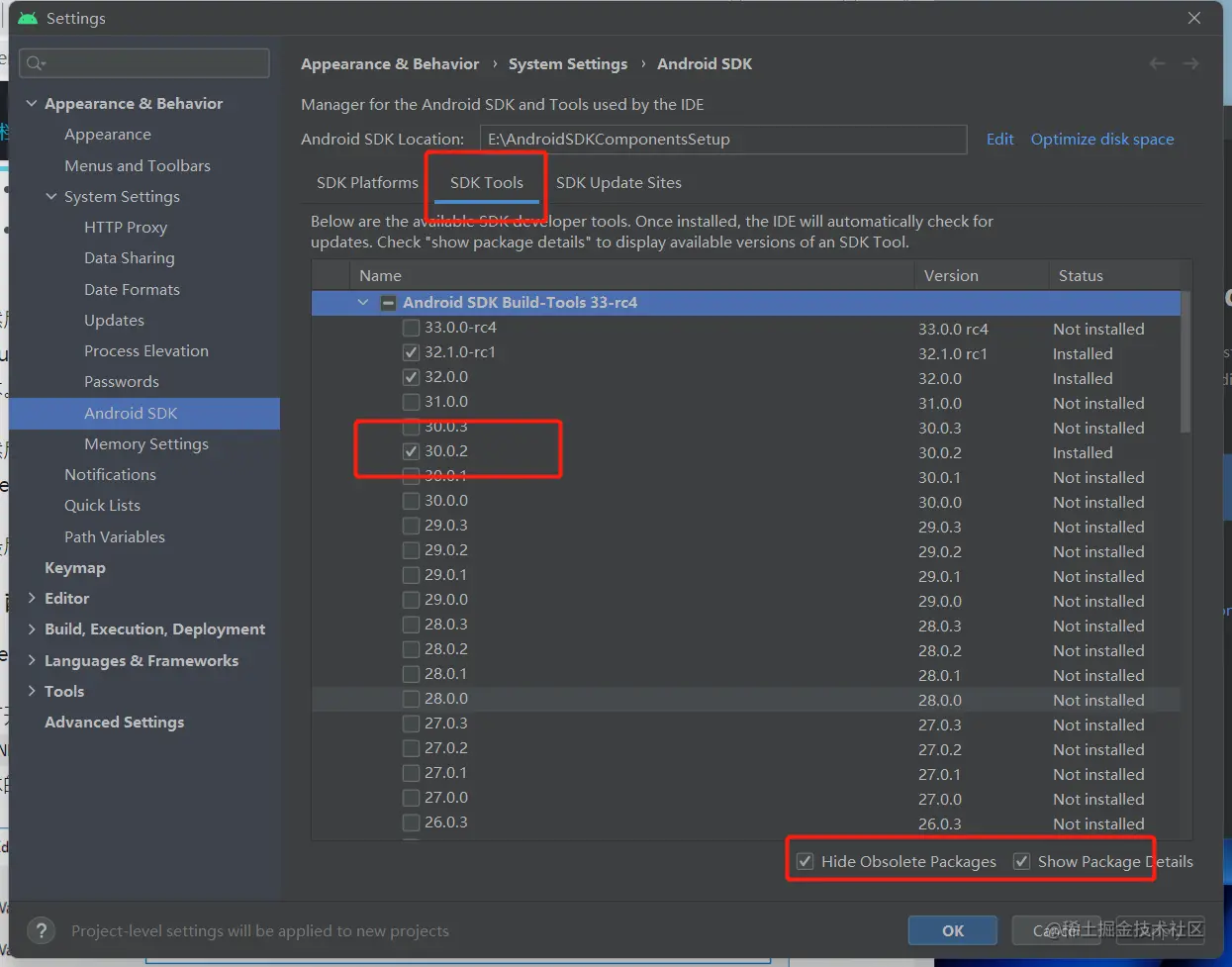Open Menus and Toolbars settings
This screenshot has height=967, width=1232.
138,165
